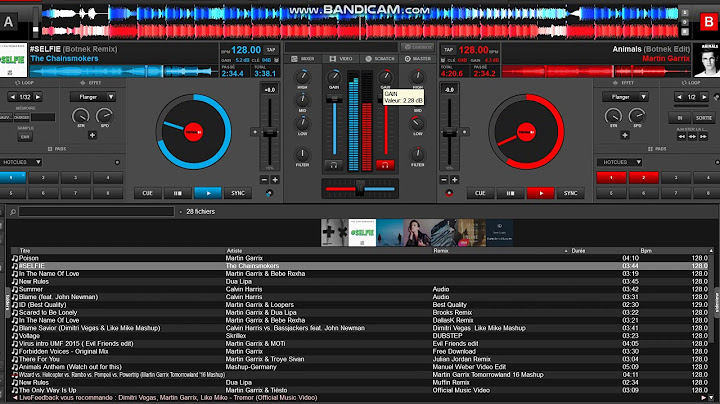720x404 pixels.
Task: Click deck A pitch minus button
Action: click(x=264, y=180)
